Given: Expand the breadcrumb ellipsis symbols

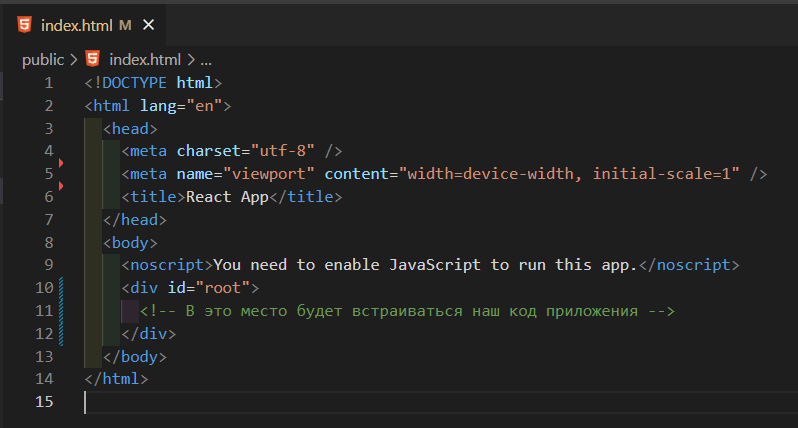Looking at the screenshot, I should [206, 61].
